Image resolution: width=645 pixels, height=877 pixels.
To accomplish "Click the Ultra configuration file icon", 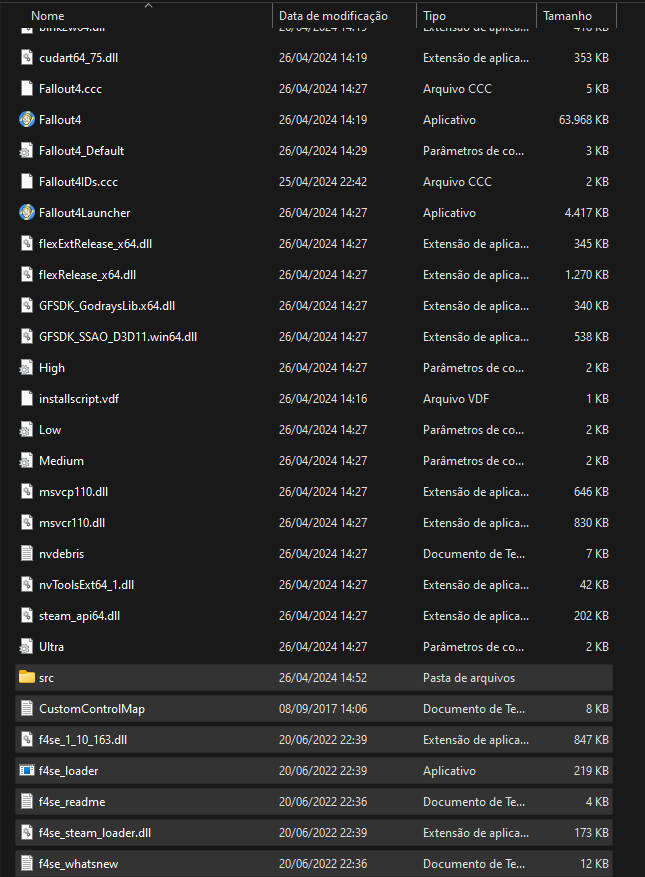I will click(27, 647).
